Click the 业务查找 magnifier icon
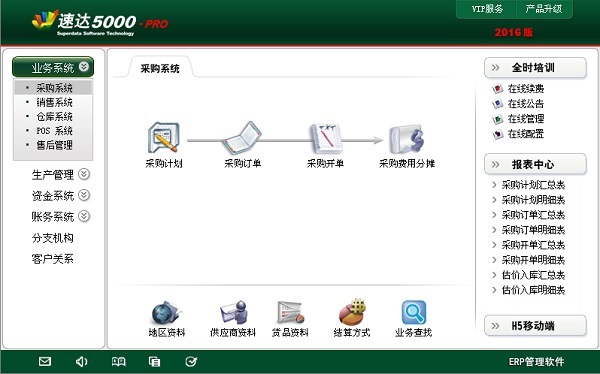 click(x=413, y=312)
